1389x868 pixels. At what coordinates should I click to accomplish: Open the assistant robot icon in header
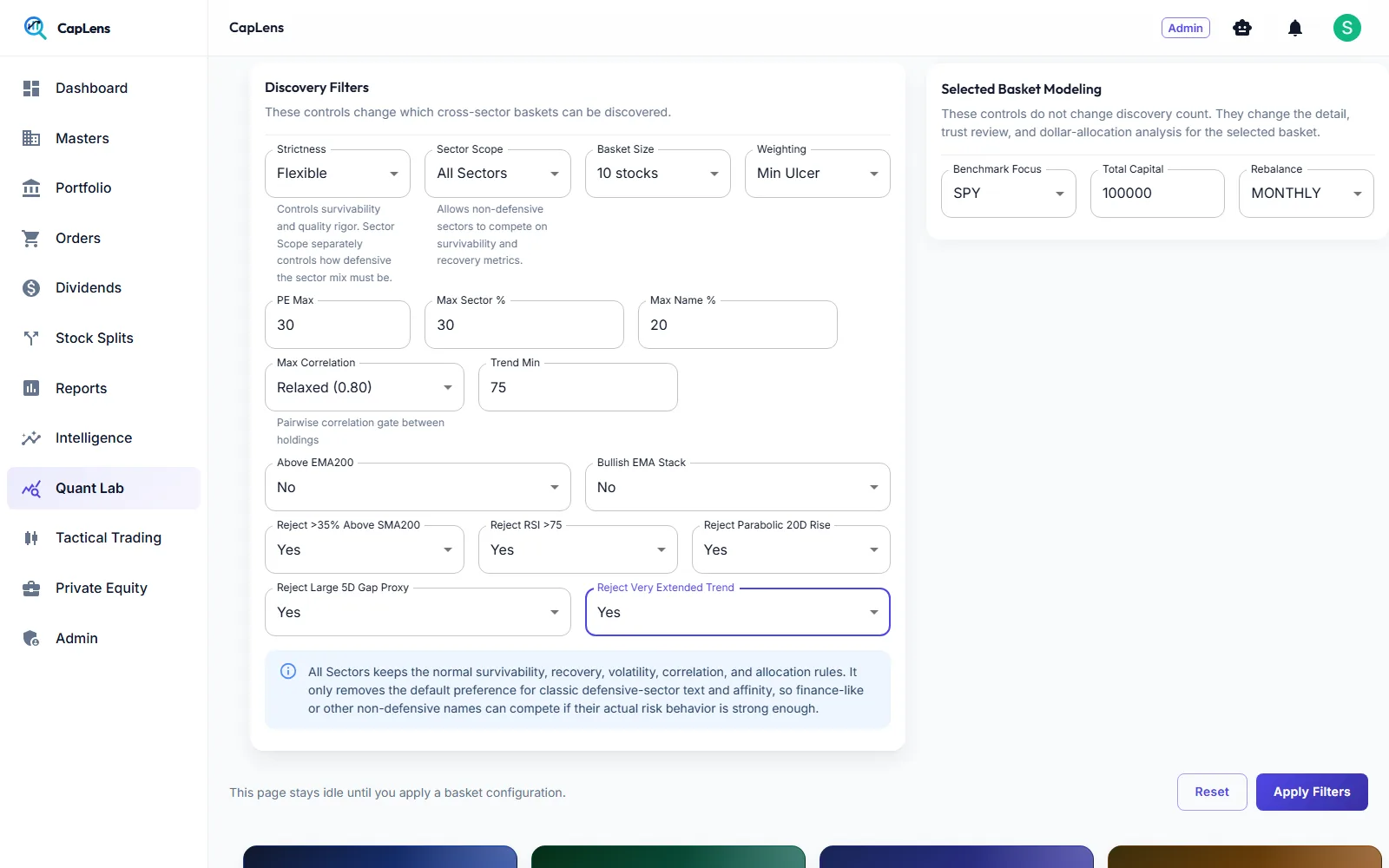[x=1242, y=28]
